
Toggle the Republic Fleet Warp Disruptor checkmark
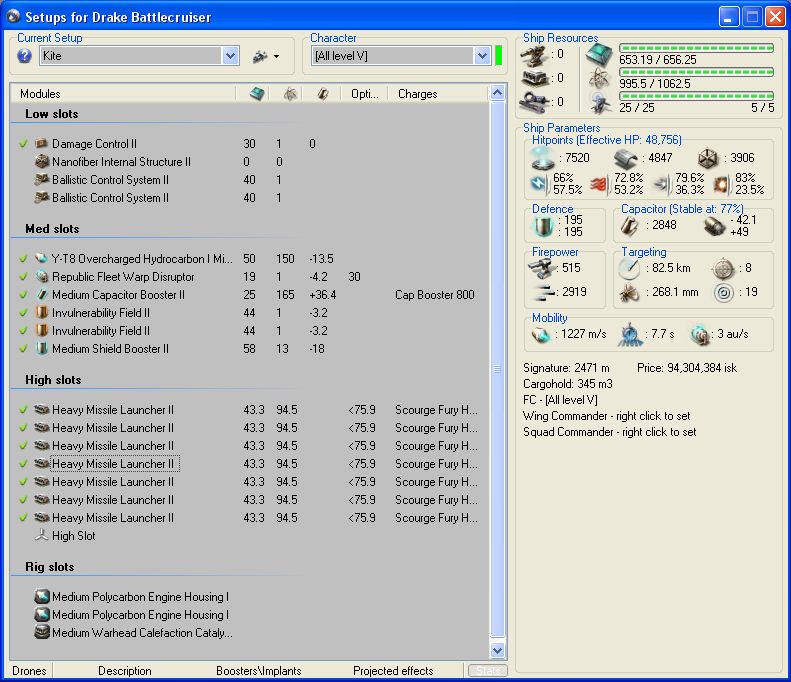pos(23,276)
